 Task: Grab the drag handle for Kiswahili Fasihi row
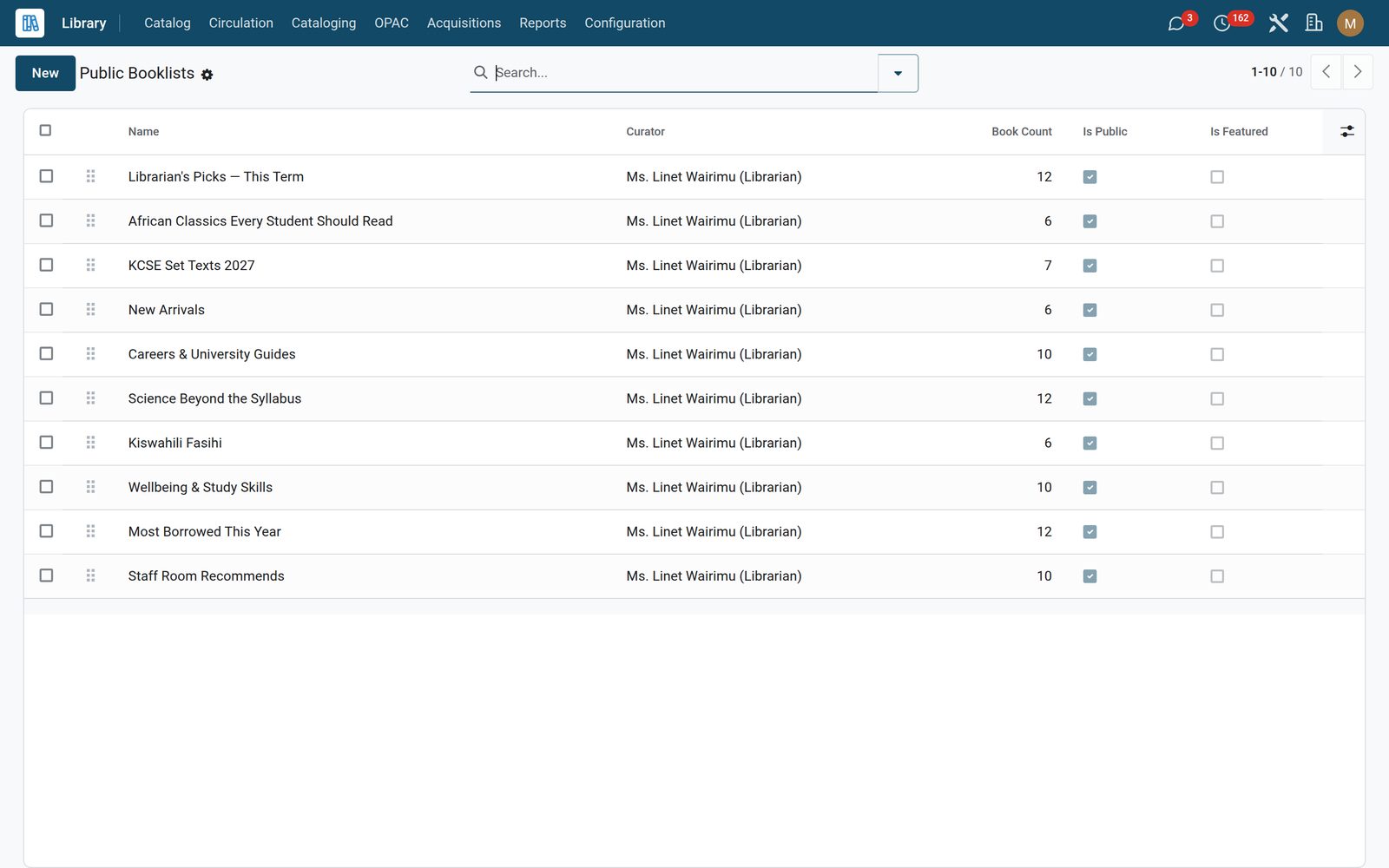coord(90,442)
